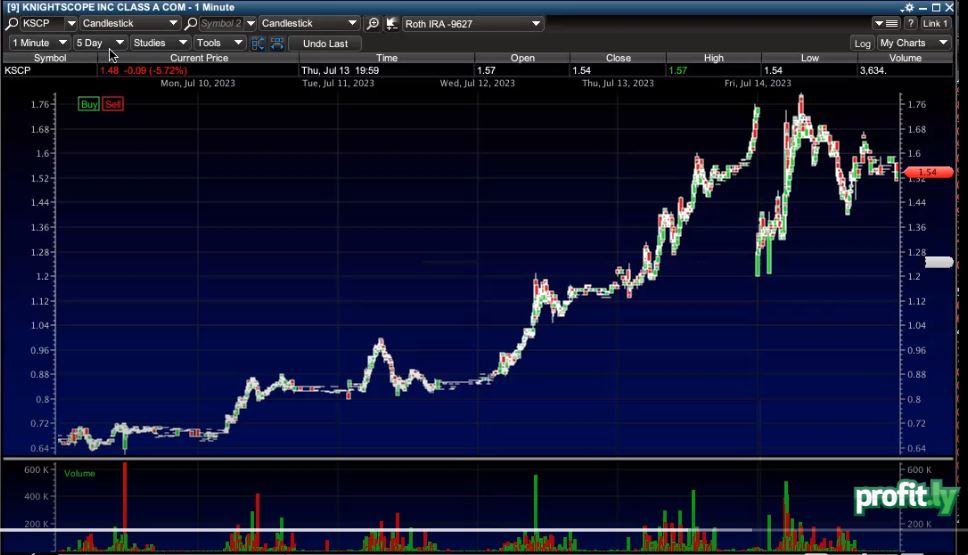Open the KSCP symbol dropdown arrow
968x555 pixels.
tap(71, 23)
